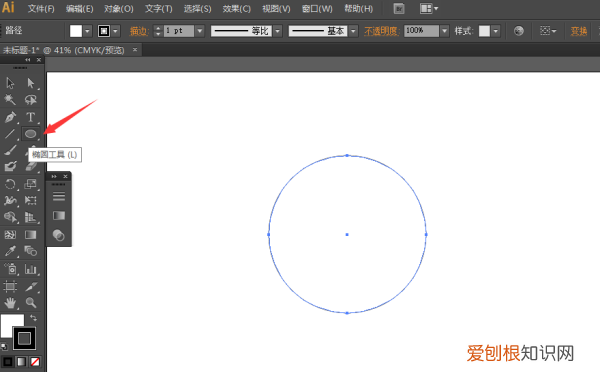Select the Type tool

pyautogui.click(x=31, y=117)
